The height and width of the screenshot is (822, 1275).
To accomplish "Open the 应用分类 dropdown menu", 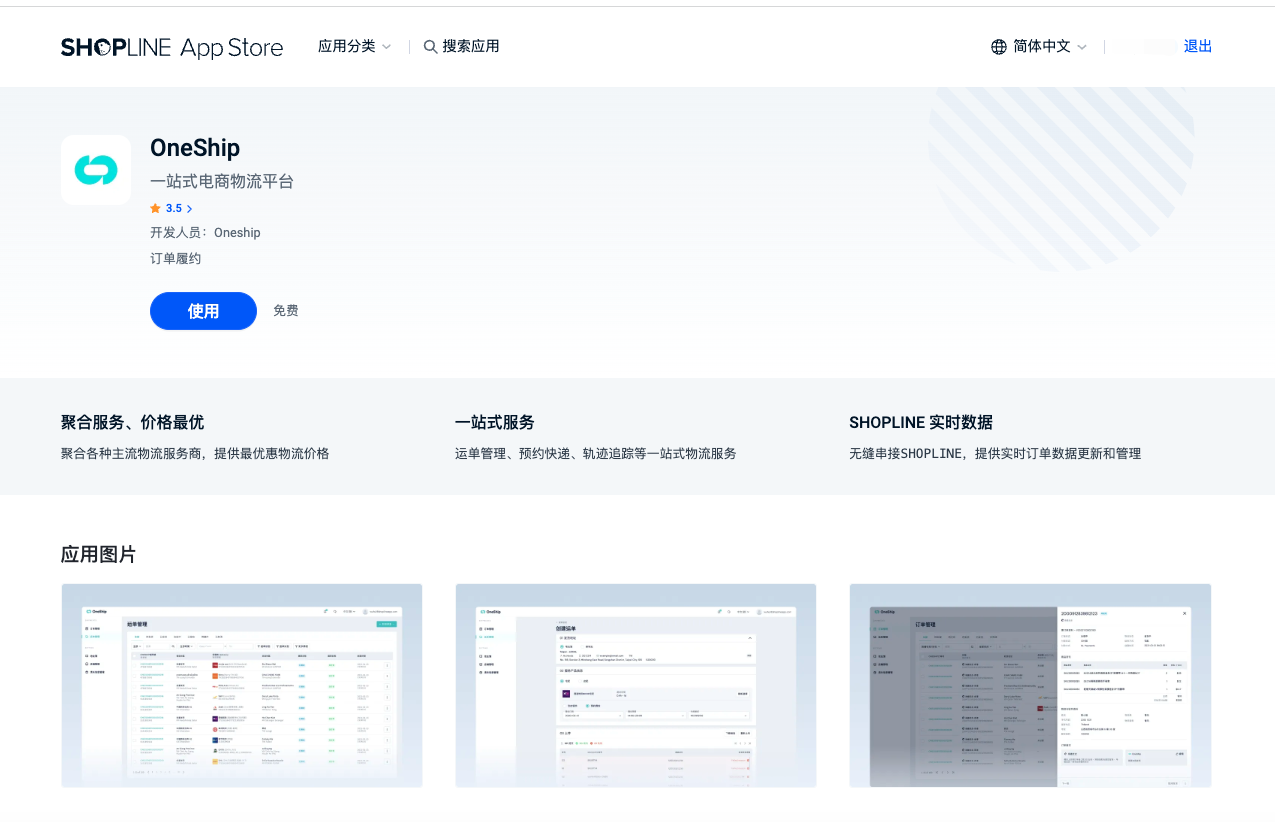I will [354, 46].
